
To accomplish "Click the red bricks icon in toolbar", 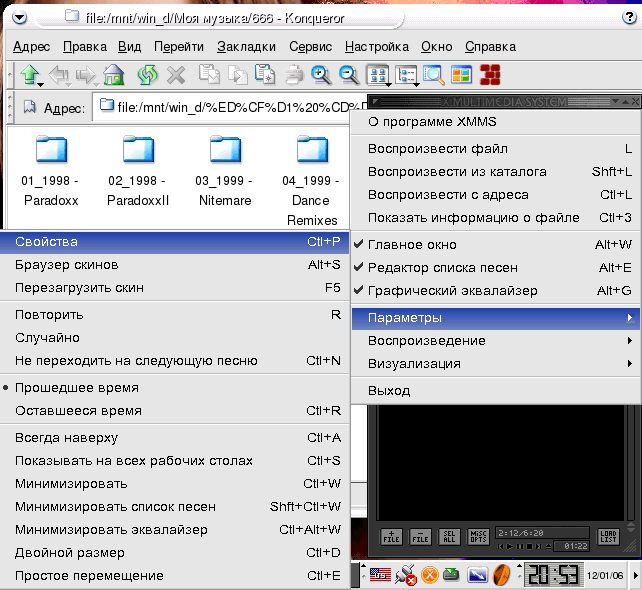I will (490, 75).
